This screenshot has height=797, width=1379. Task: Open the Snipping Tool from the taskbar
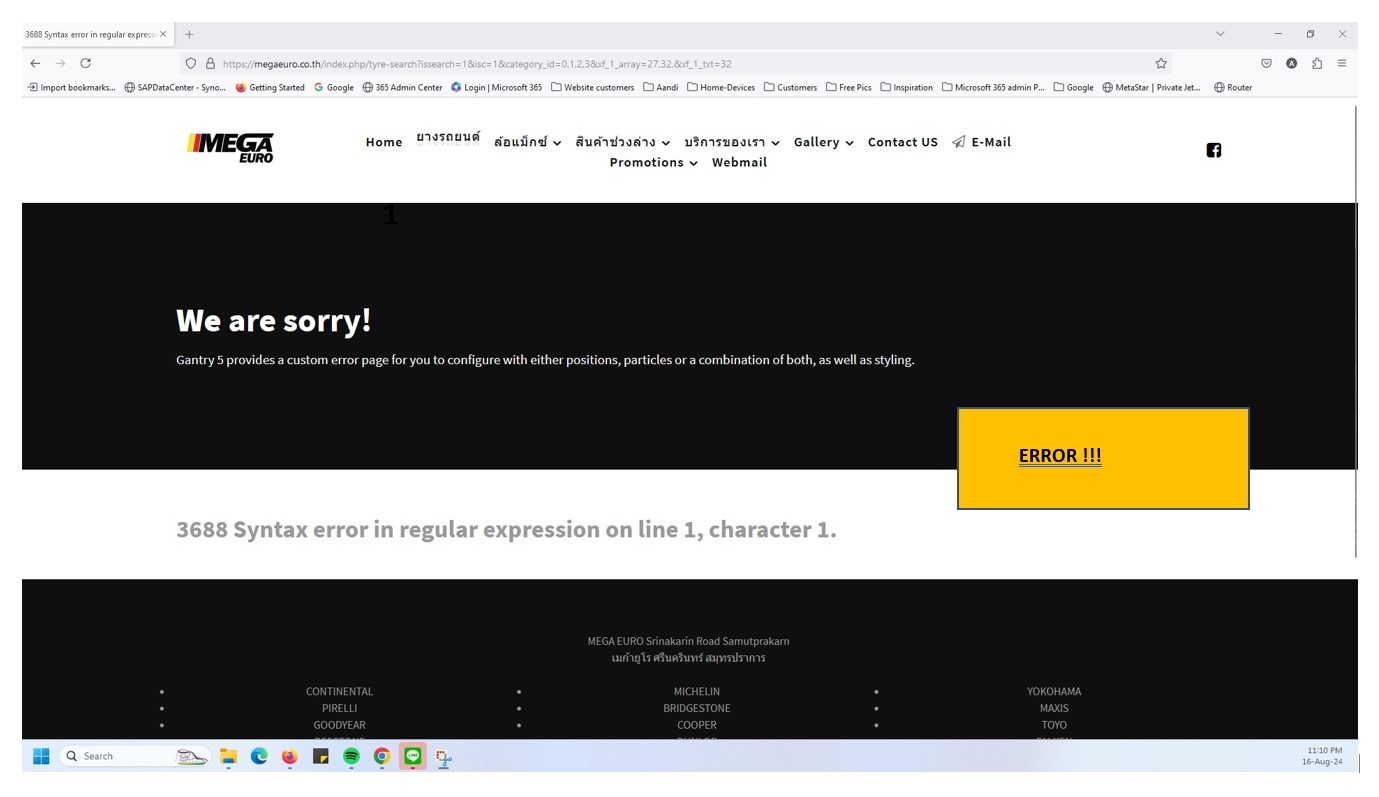443,758
